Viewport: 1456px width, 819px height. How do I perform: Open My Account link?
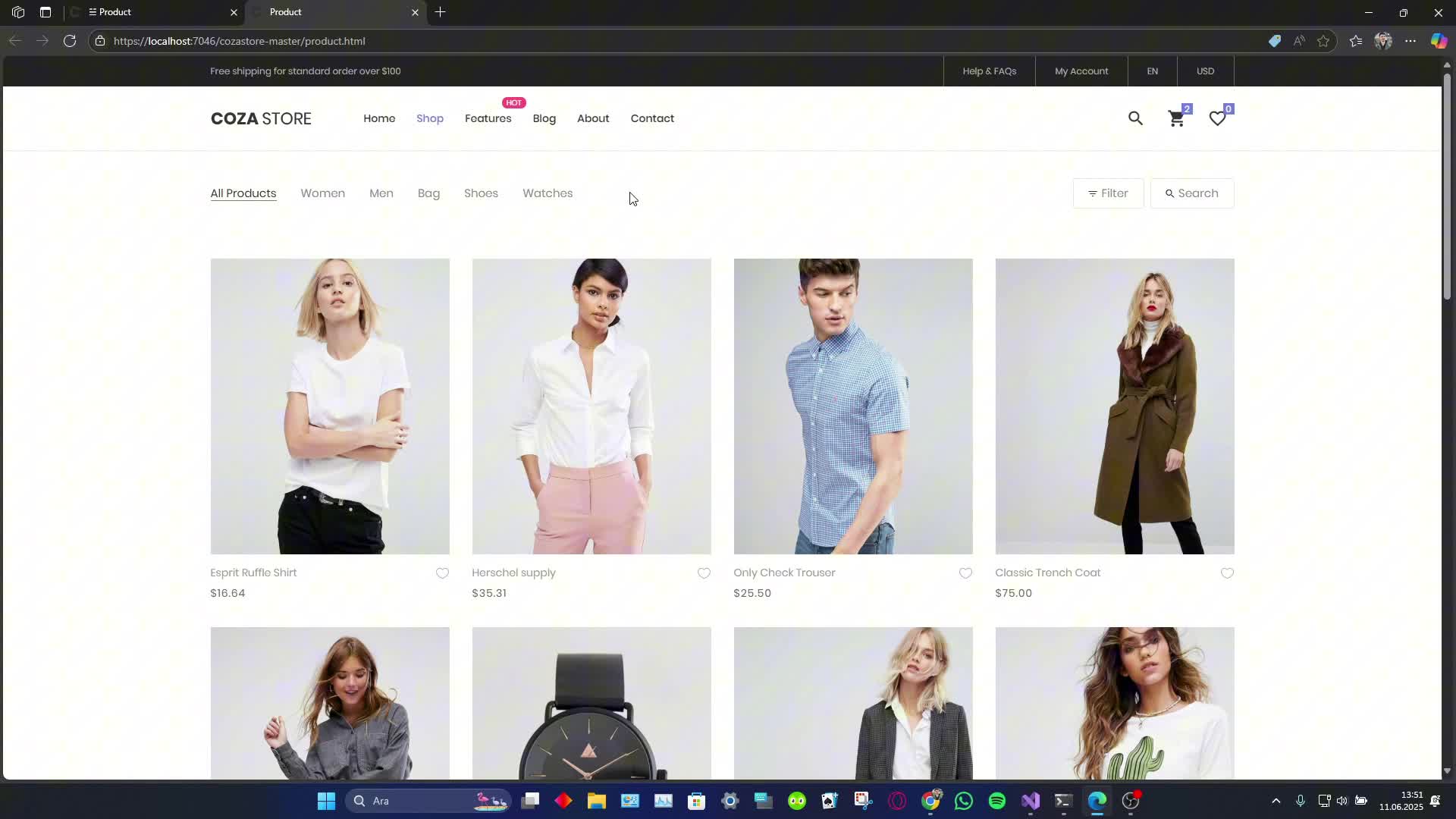(x=1081, y=71)
